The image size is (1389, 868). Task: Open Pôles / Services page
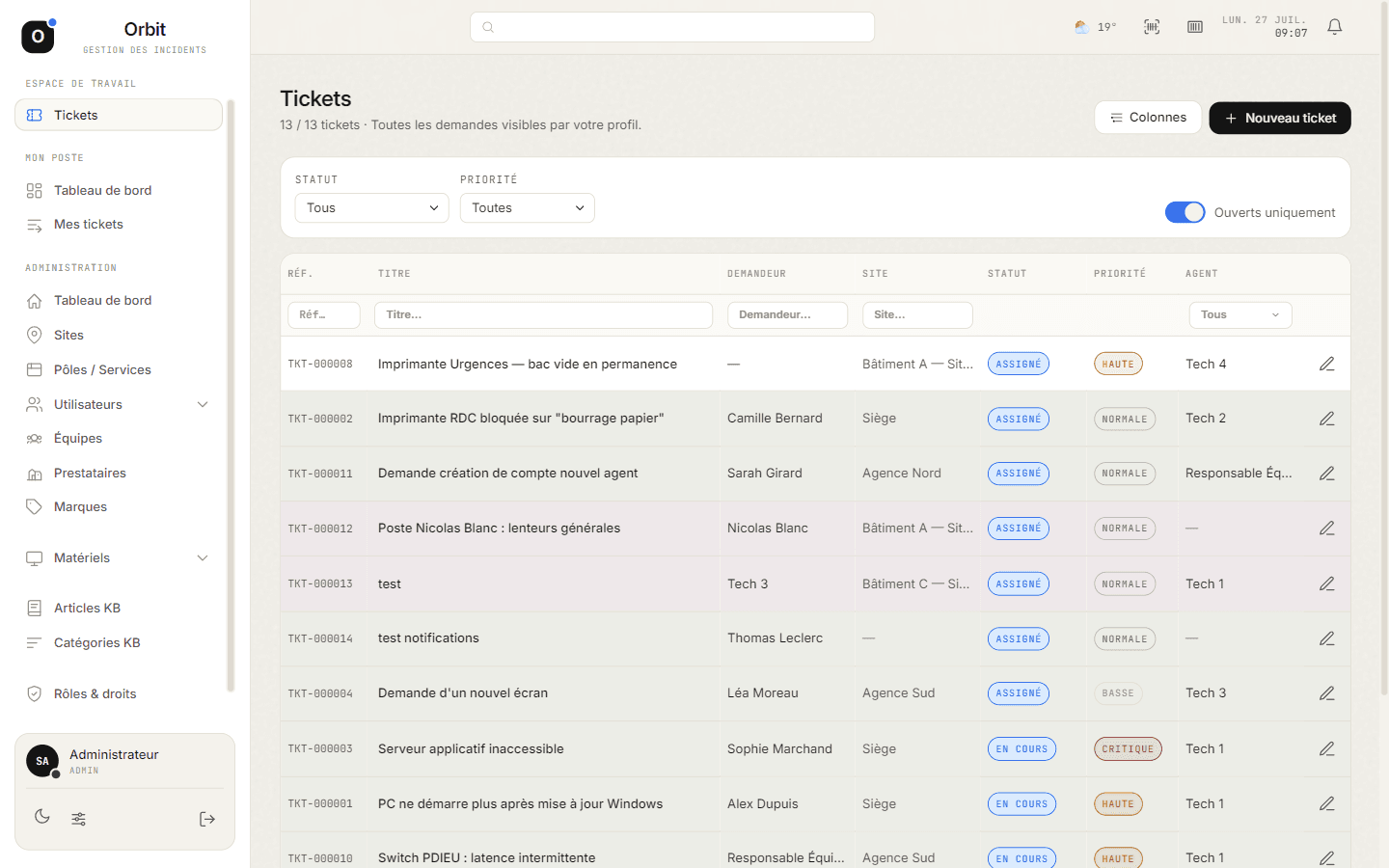click(119, 369)
